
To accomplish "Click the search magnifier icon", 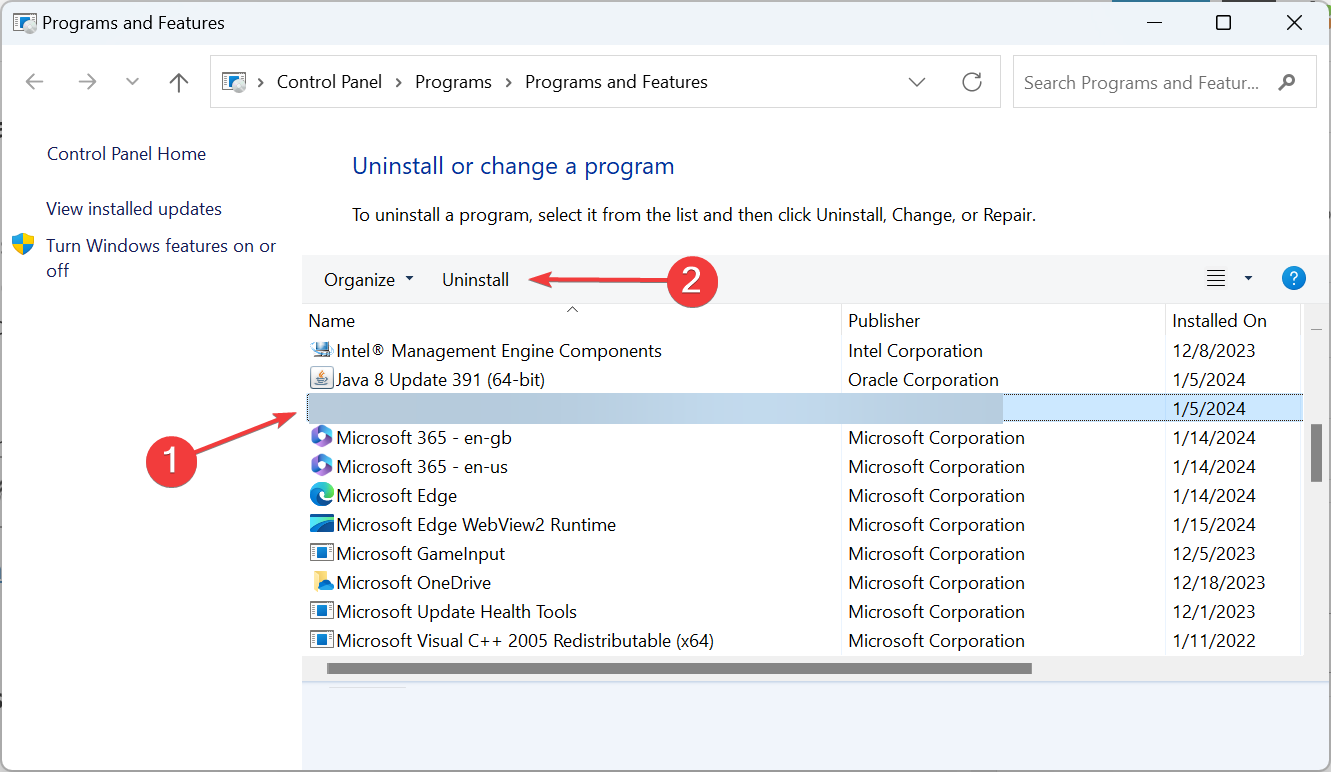I will [x=1288, y=82].
